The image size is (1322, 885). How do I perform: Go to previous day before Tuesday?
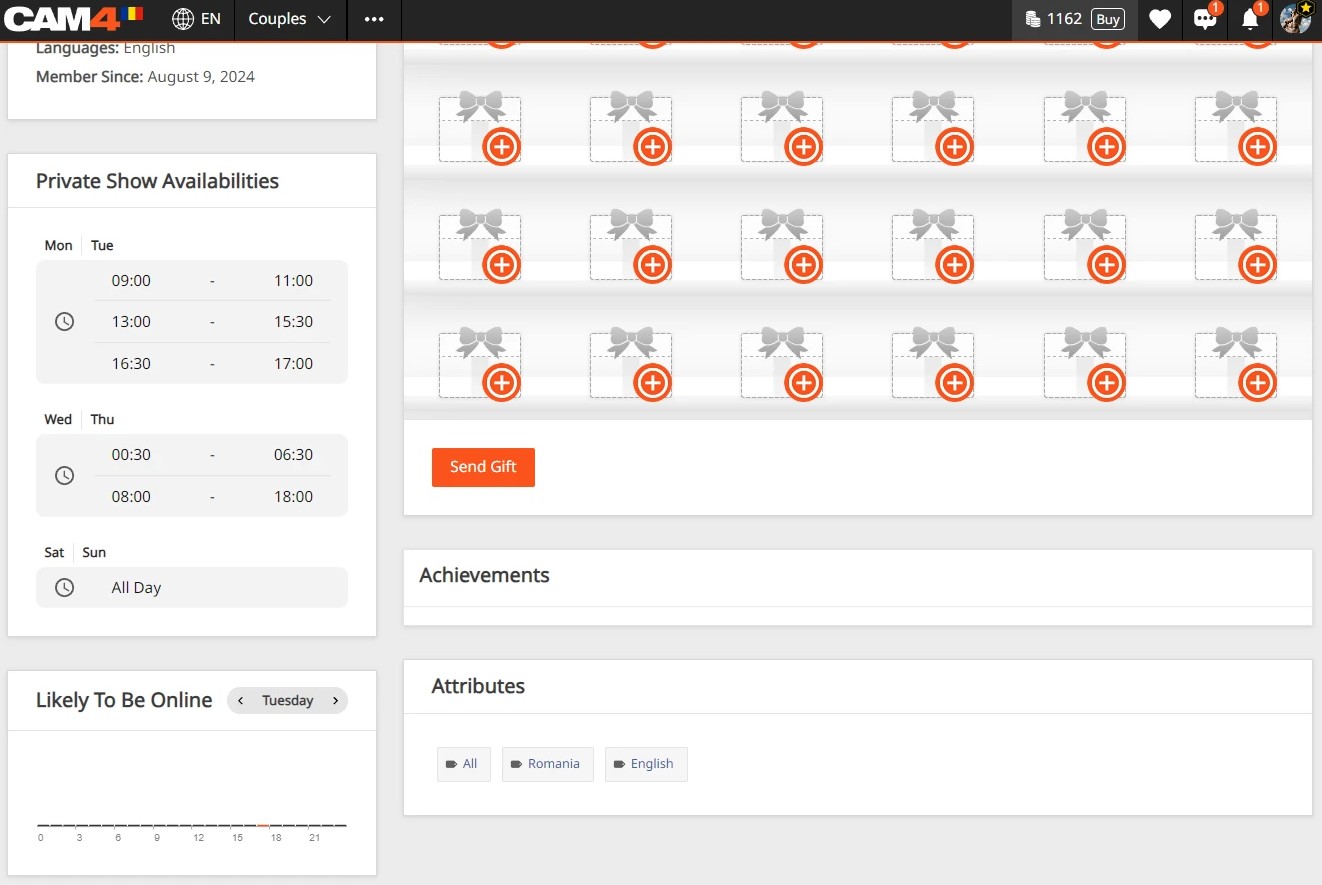(x=241, y=700)
